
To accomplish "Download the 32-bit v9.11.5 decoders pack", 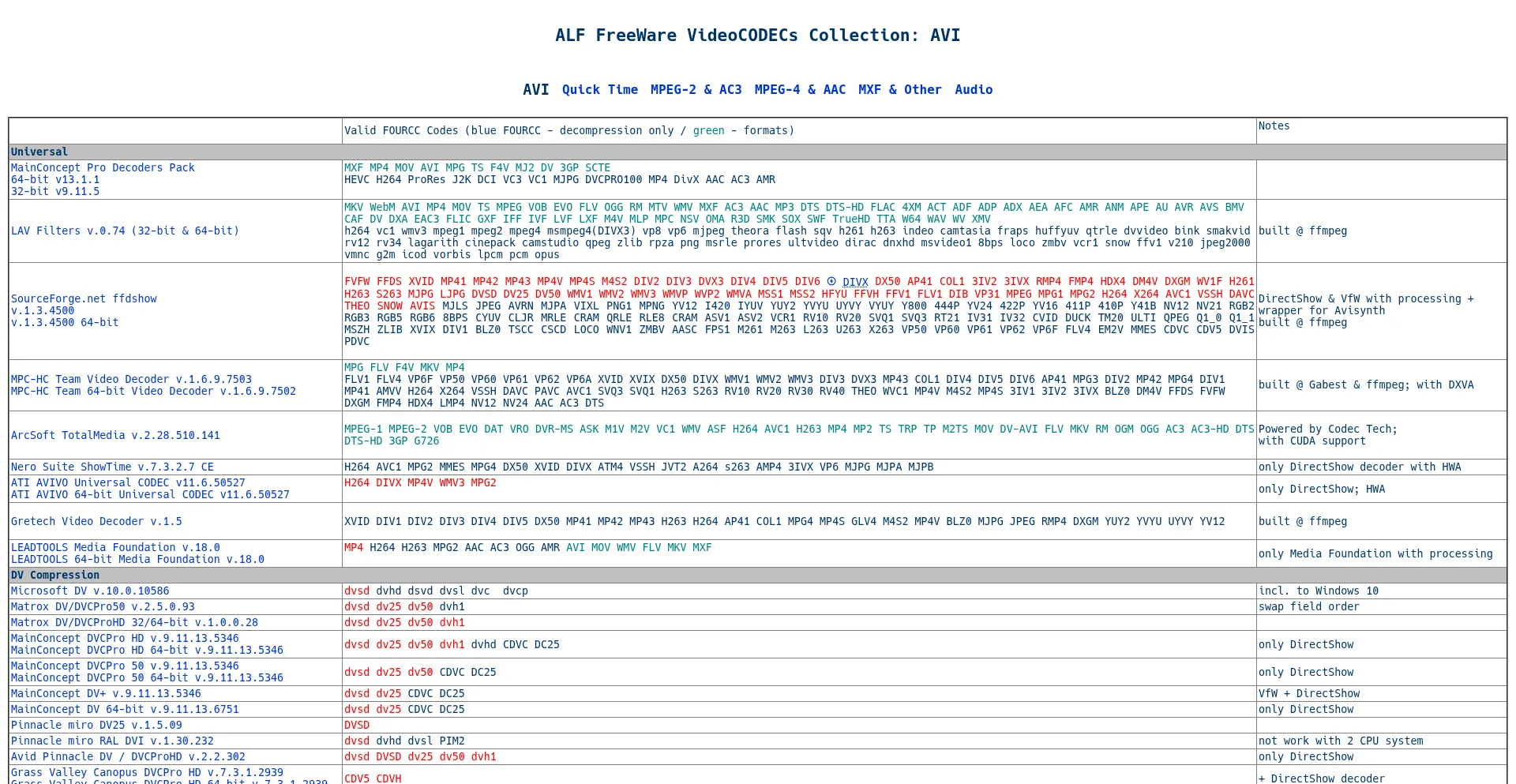I will click(55, 191).
